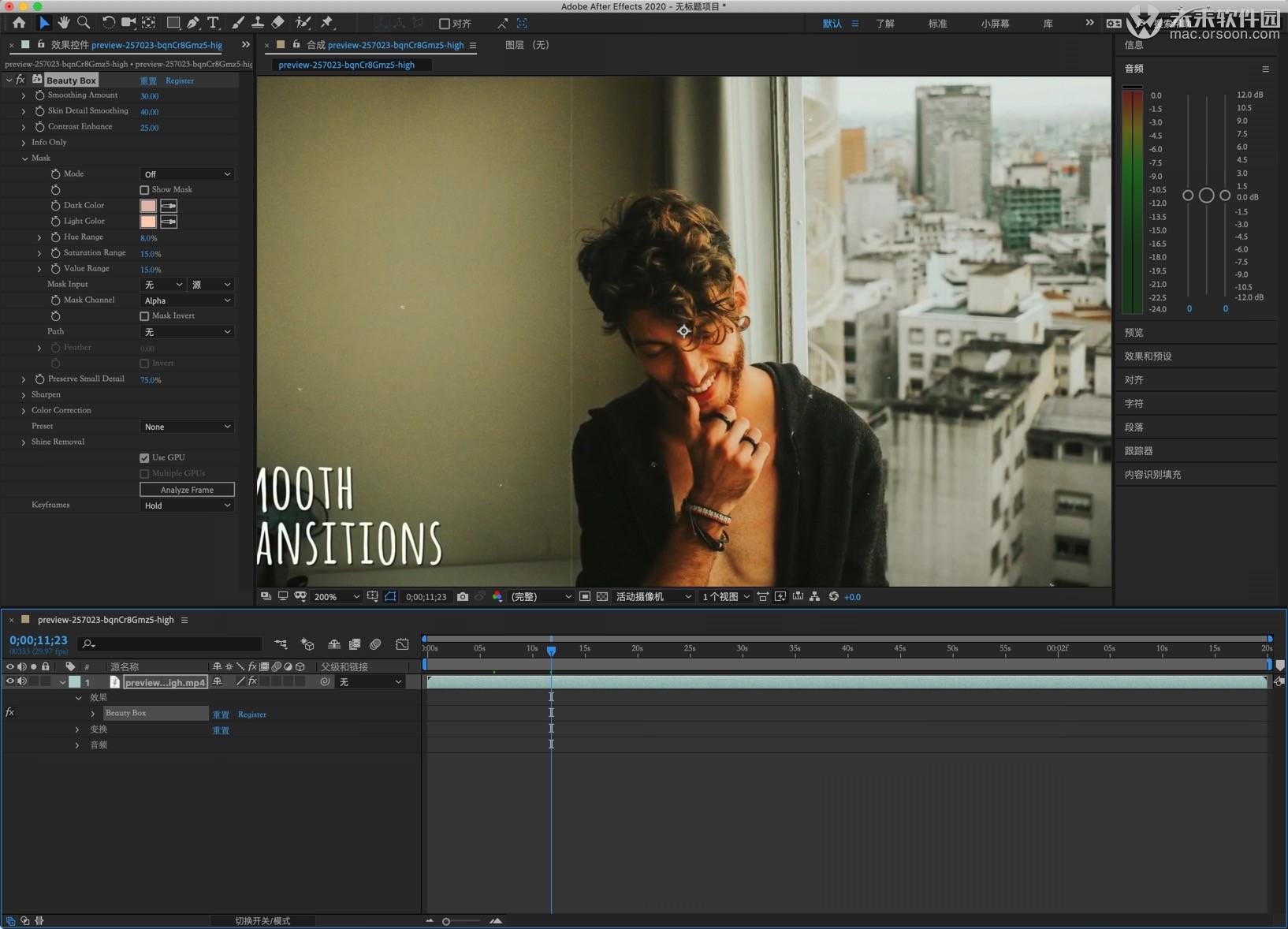Image resolution: width=1288 pixels, height=929 pixels.
Task: Open the Keyframes Hold dropdown
Action: (187, 506)
